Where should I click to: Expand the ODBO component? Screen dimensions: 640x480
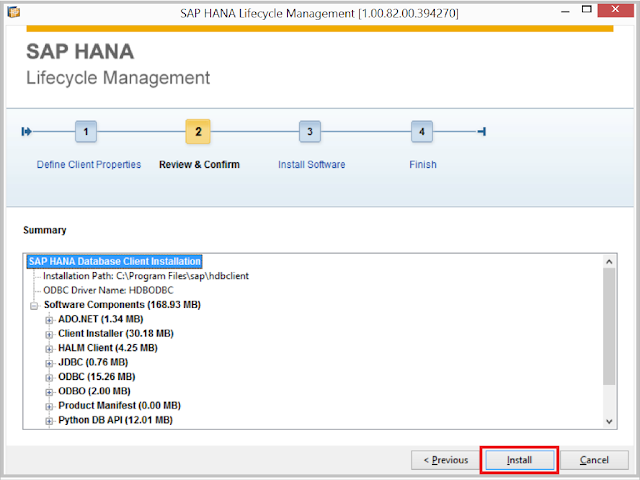click(49, 392)
